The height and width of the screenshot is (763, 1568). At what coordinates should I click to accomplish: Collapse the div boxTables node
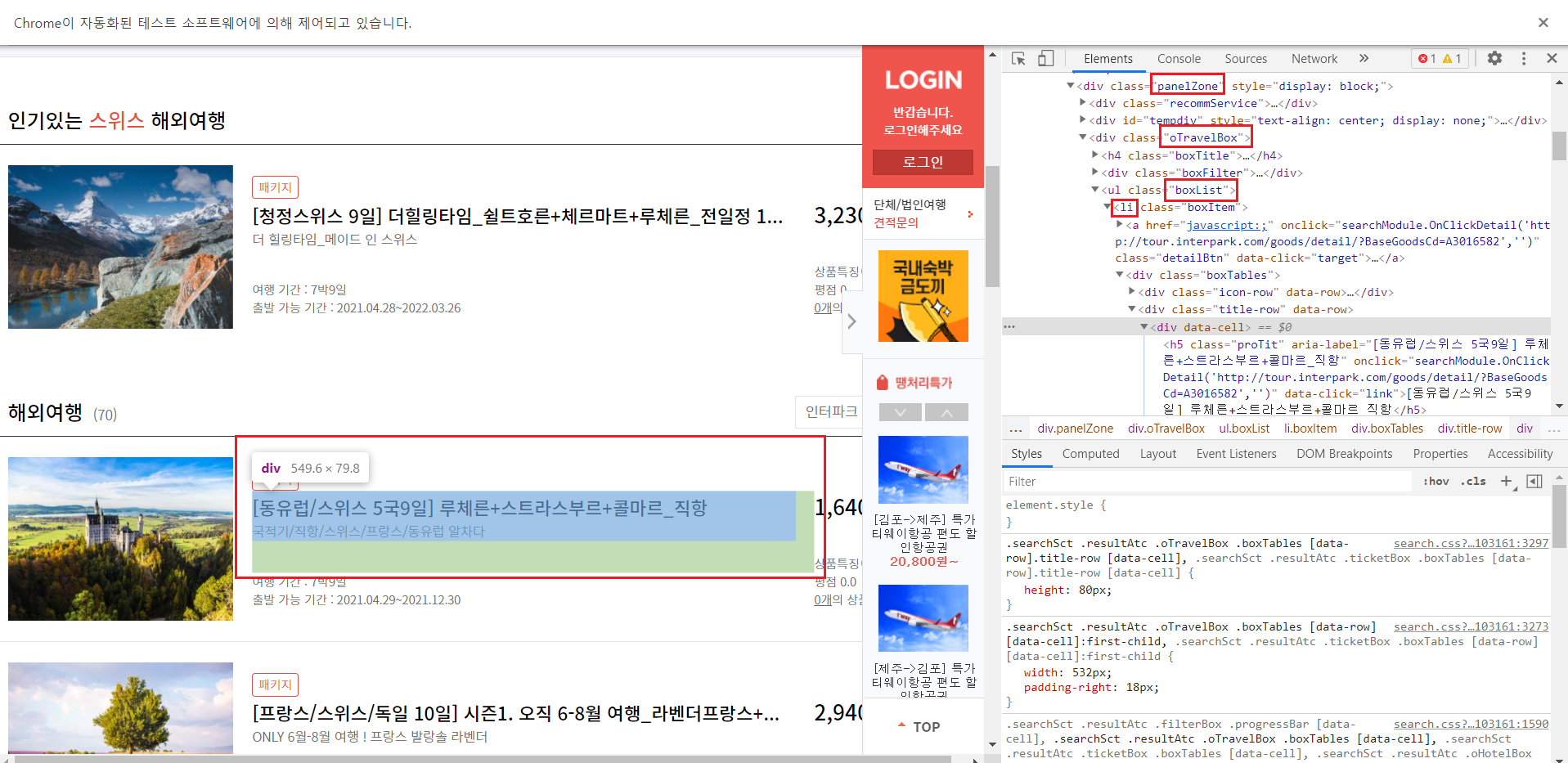click(1119, 275)
